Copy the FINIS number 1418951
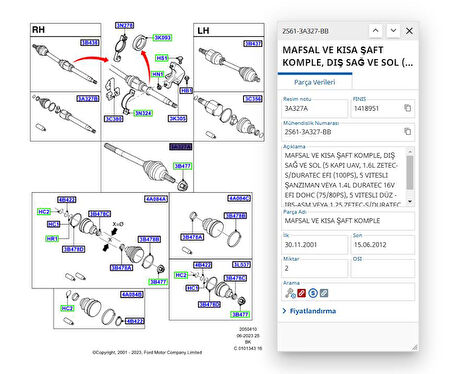 coord(407,108)
